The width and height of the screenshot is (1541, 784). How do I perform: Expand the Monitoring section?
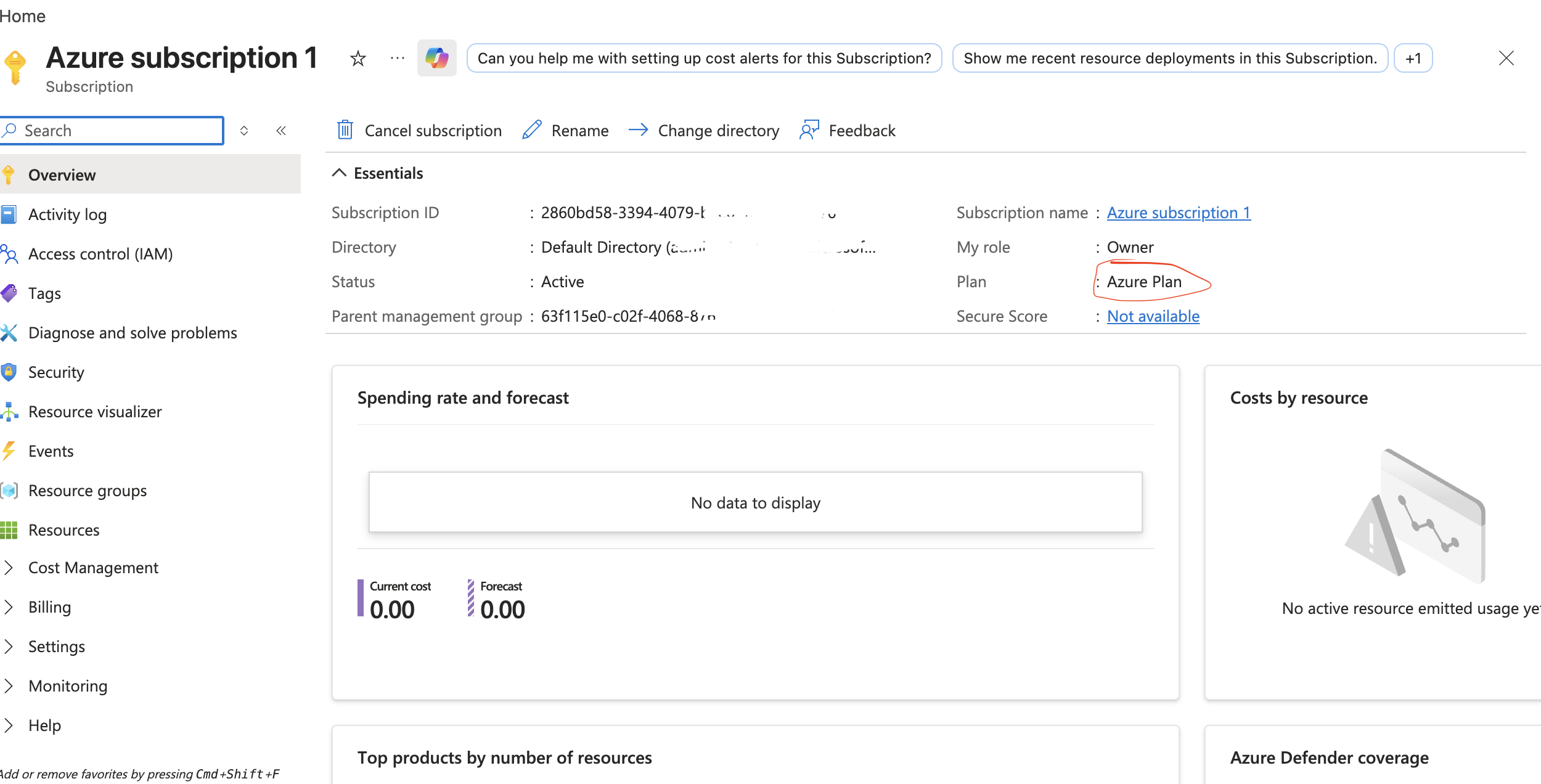click(x=9, y=686)
